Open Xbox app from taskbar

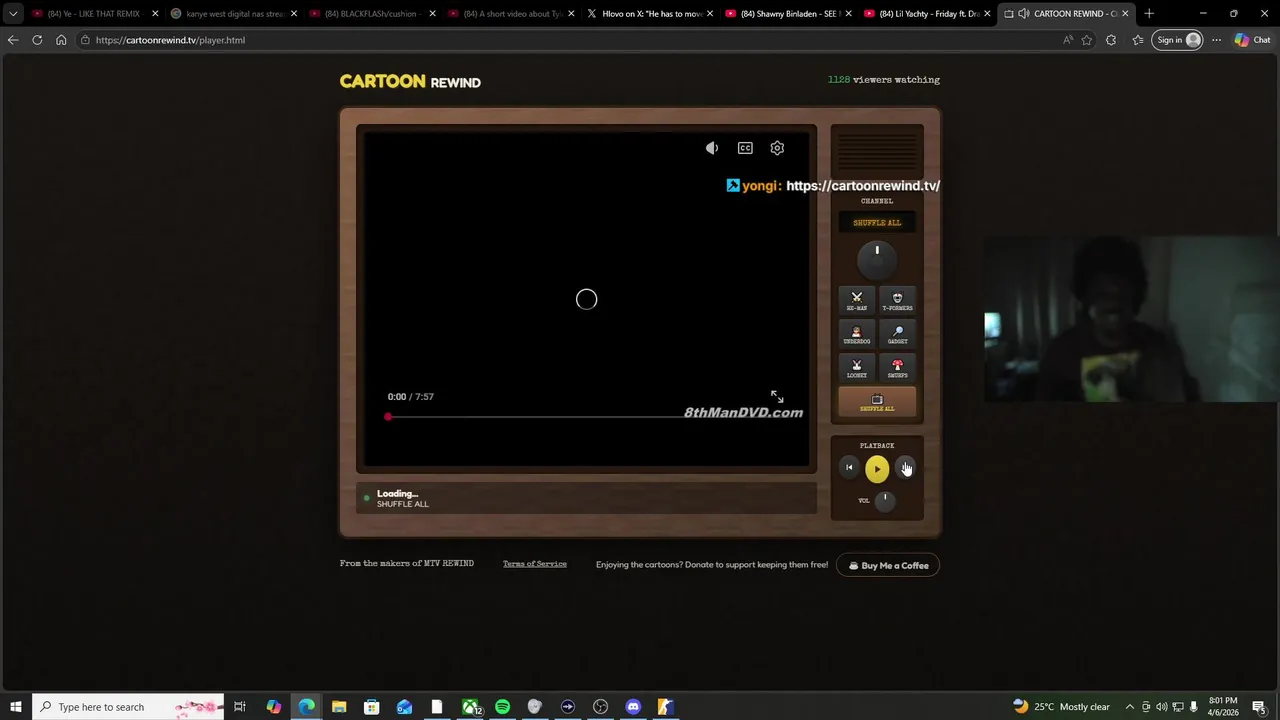point(470,707)
